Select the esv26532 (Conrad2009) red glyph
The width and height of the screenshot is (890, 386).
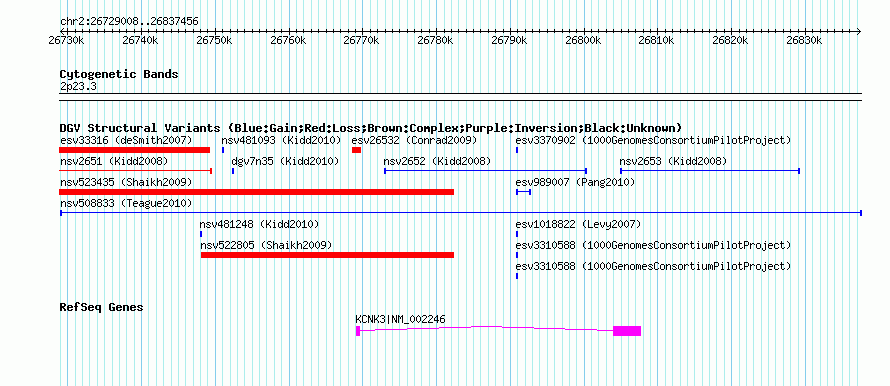coord(356,150)
